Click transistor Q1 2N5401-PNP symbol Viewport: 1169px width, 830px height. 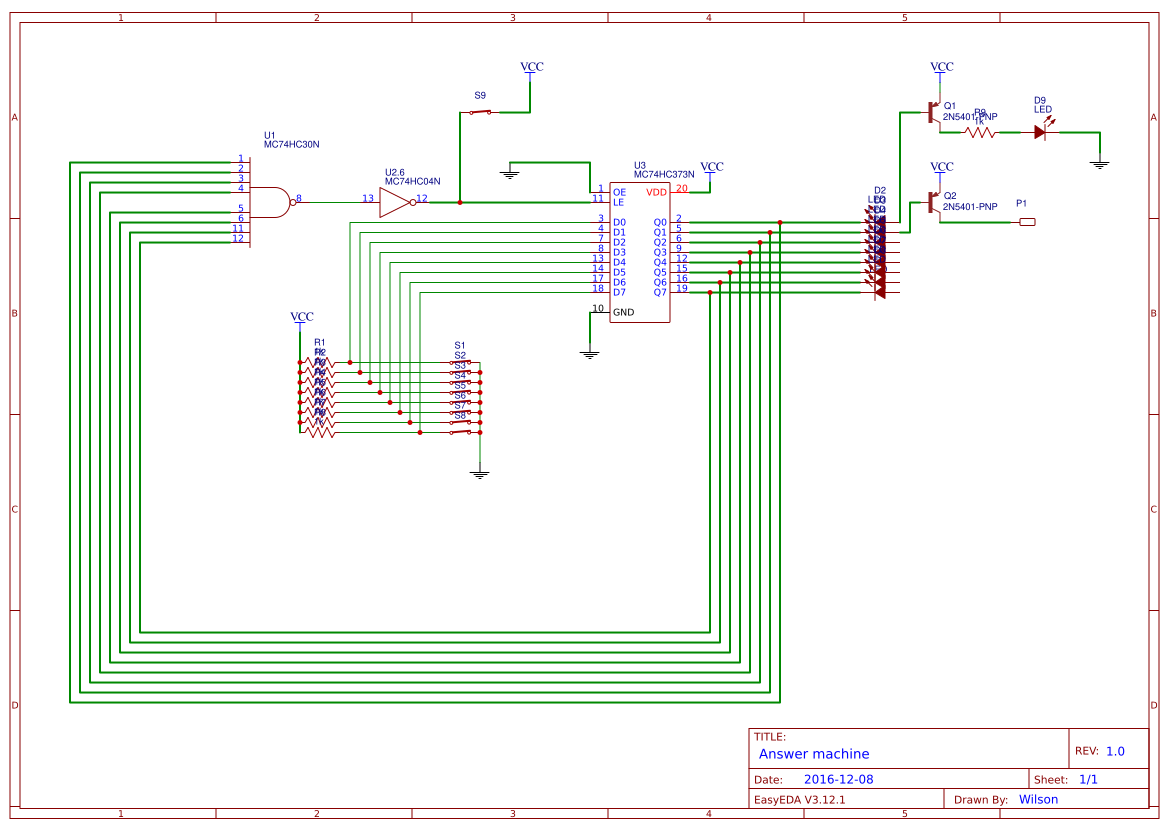pyautogui.click(x=930, y=110)
